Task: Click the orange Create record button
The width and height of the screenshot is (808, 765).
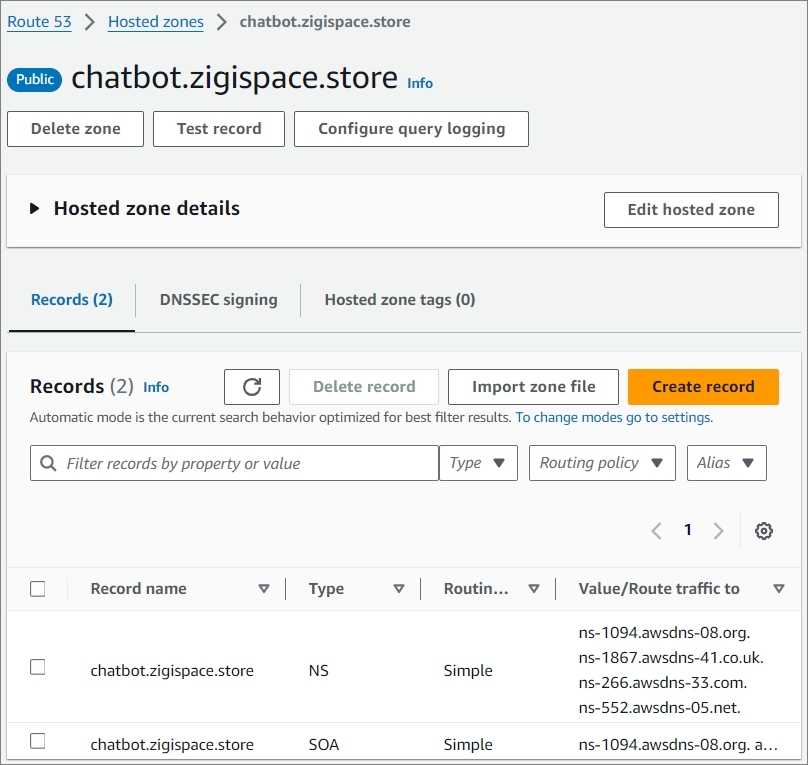Action: 703,387
